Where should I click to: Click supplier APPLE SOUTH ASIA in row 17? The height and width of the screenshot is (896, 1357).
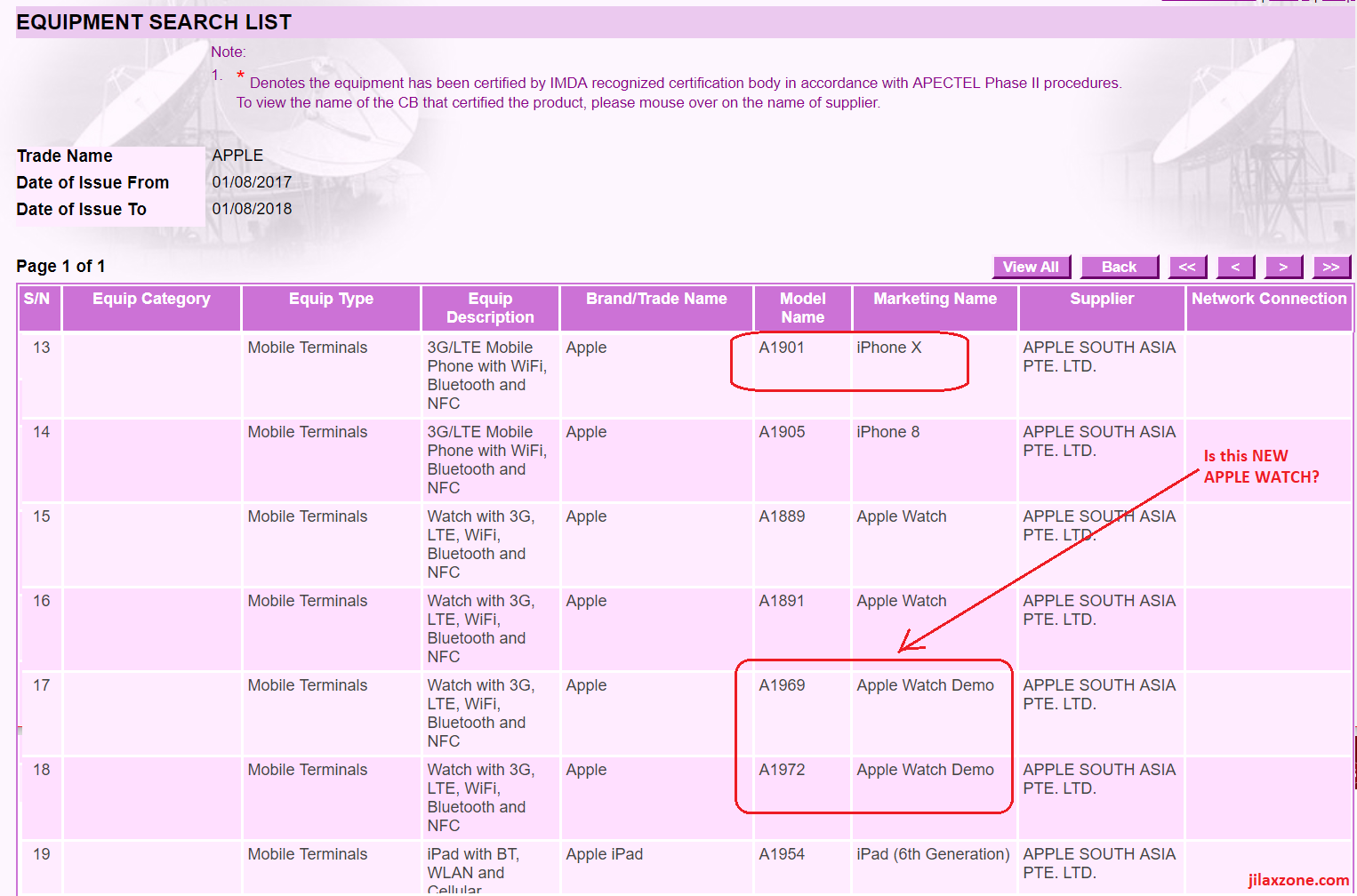click(1099, 694)
